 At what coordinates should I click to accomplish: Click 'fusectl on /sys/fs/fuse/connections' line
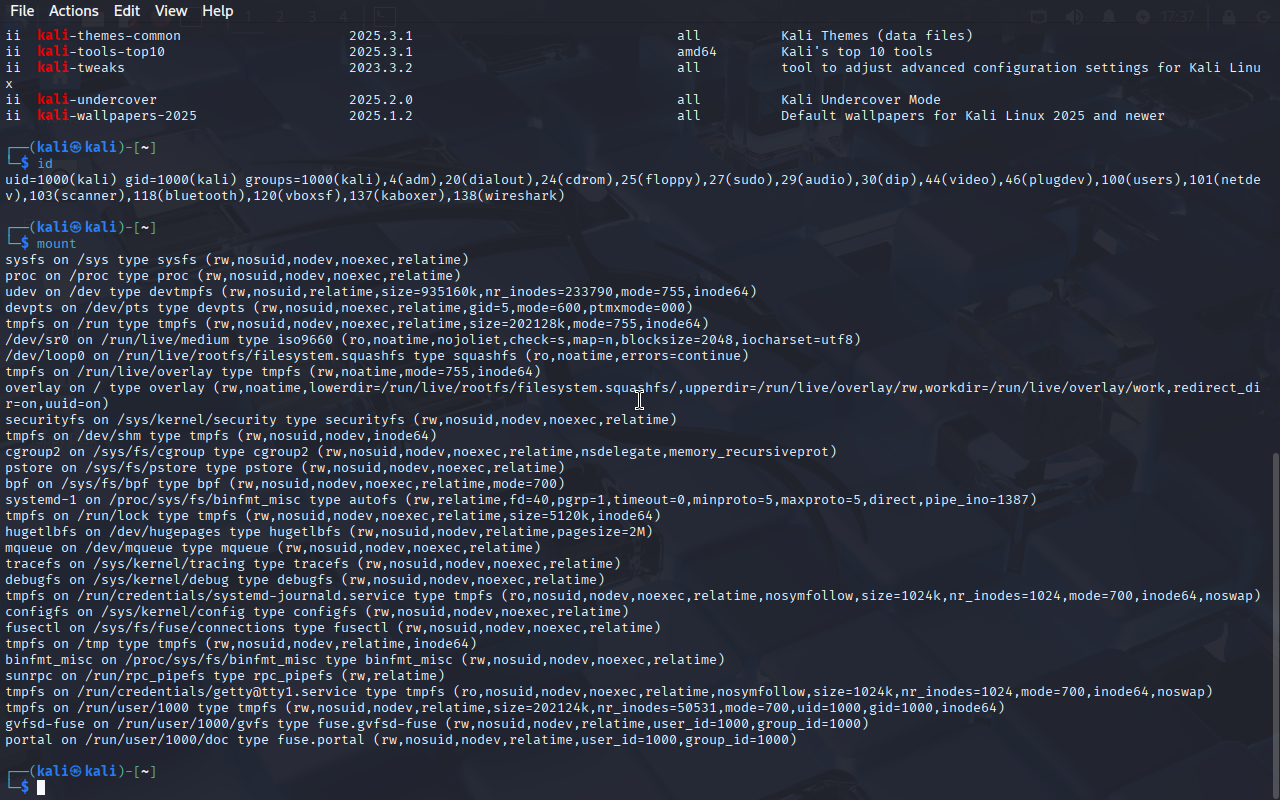click(333, 628)
